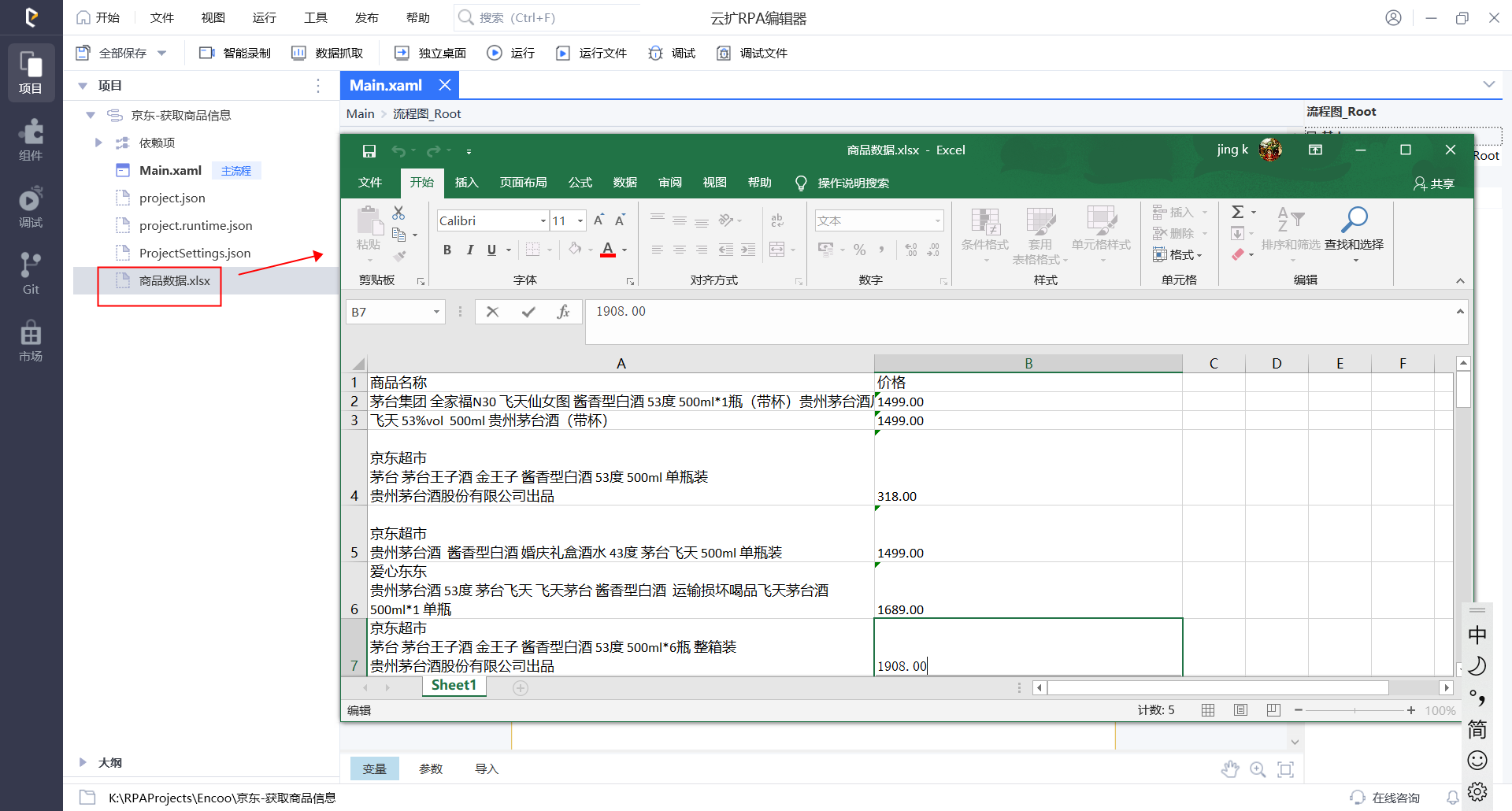Click the Excel zoom slider
Screen dimensions: 1512x811
click(x=1354, y=710)
